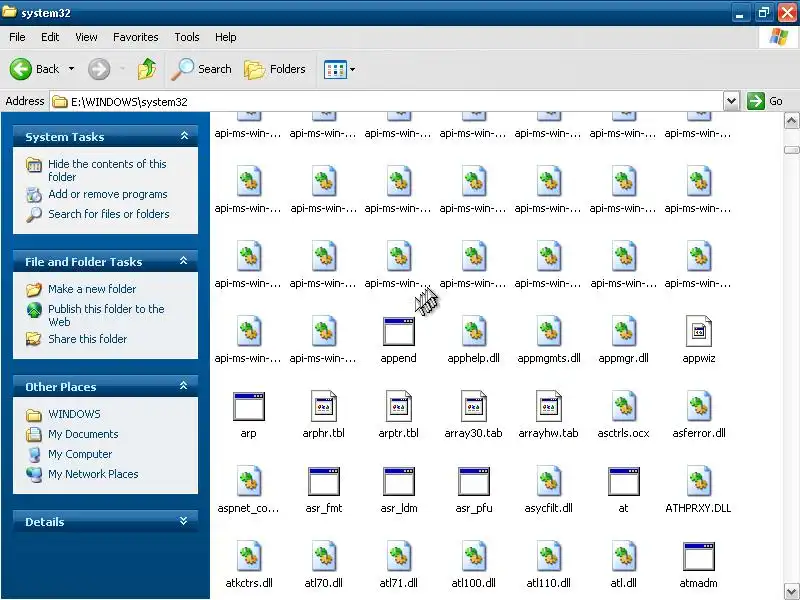Click the Go button

point(765,101)
